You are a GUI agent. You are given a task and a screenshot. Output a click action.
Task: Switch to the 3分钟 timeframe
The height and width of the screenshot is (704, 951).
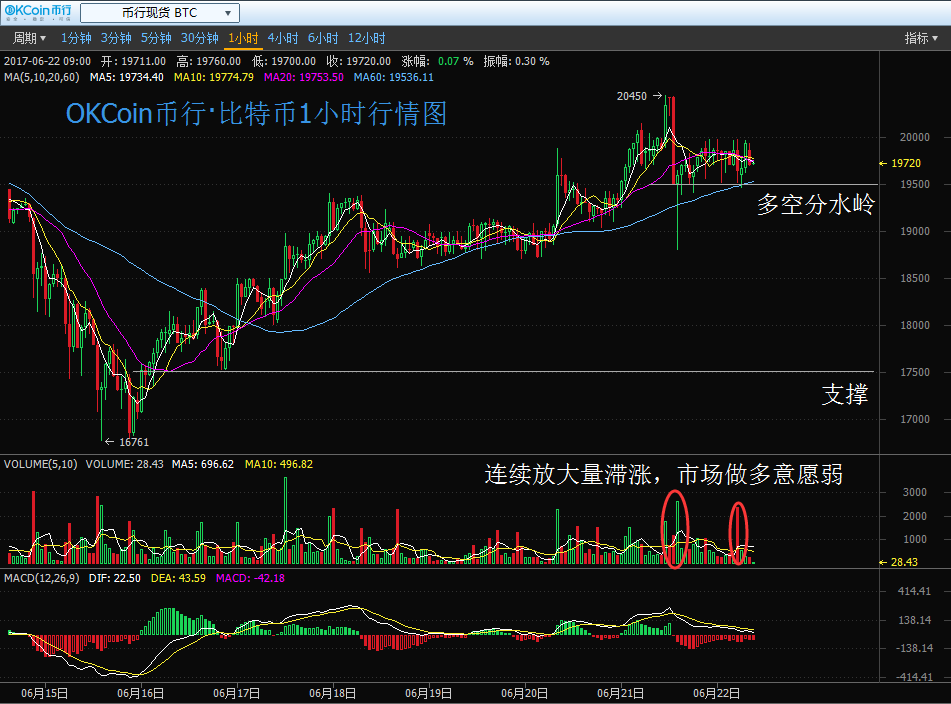click(x=116, y=38)
